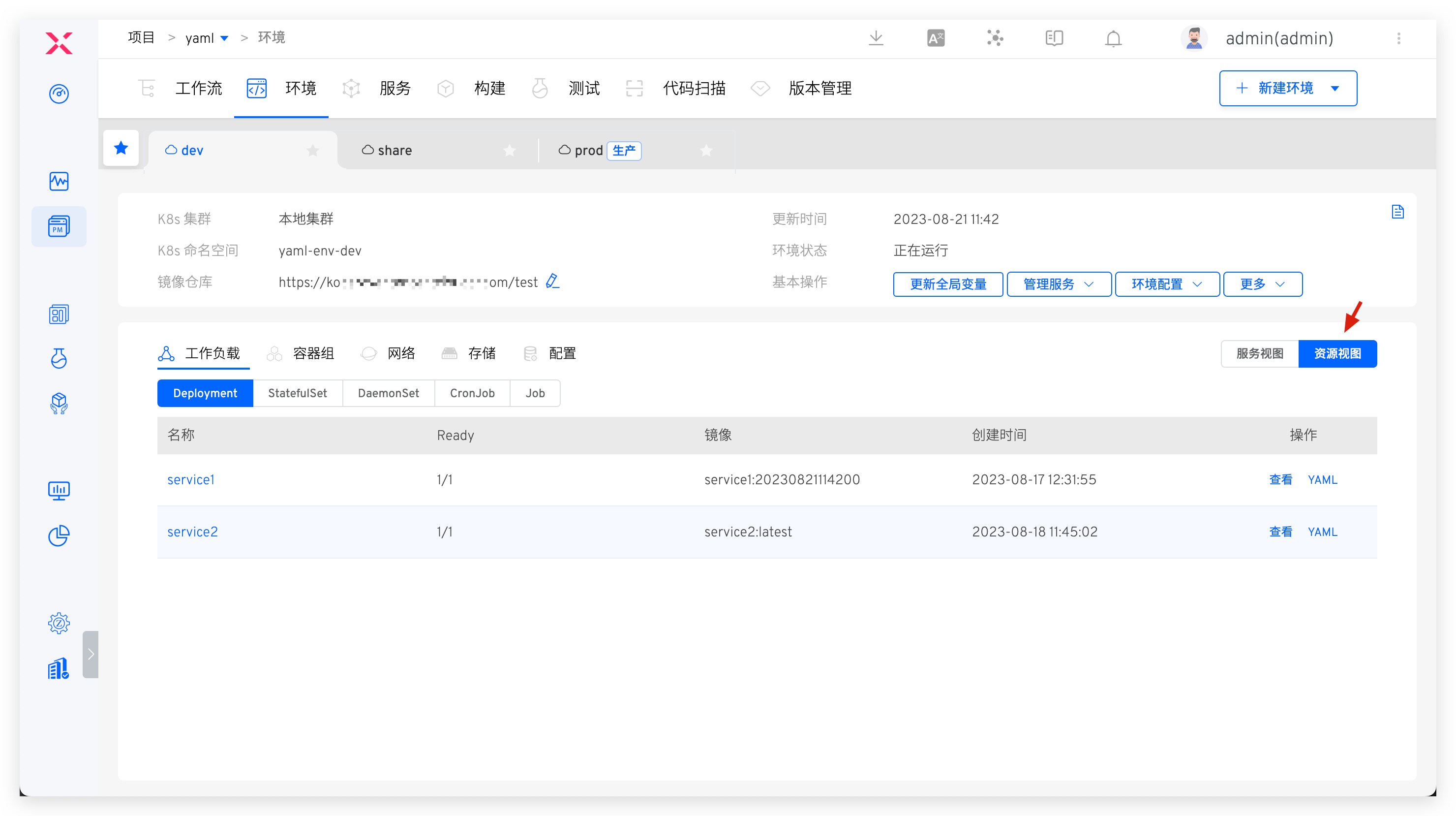The image size is (1456, 816).
Task: Select the StatefulSet tab
Action: point(298,393)
